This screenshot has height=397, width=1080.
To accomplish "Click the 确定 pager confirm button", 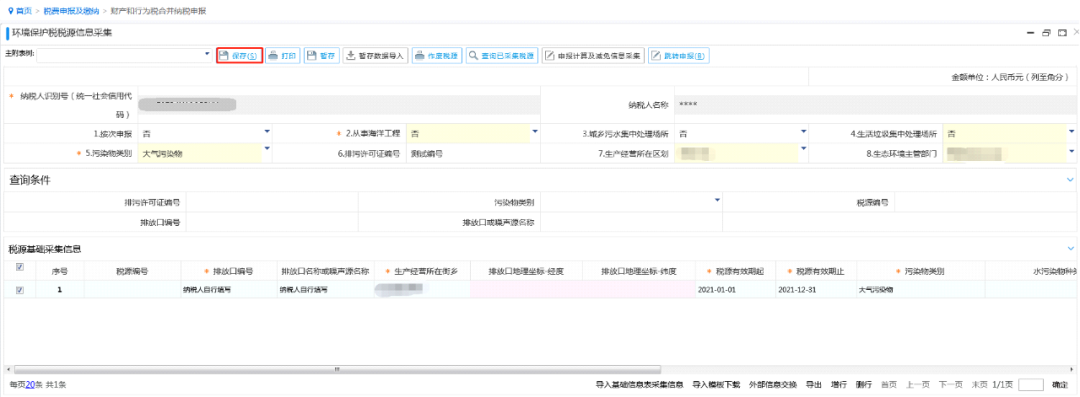I will (x=1060, y=385).
